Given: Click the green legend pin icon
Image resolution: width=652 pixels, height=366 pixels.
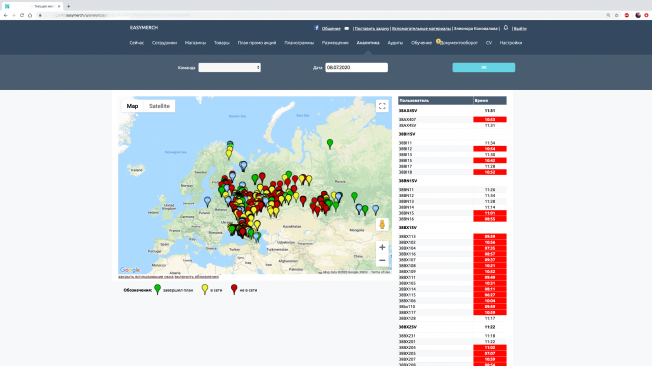Looking at the screenshot, I should pos(158,289).
